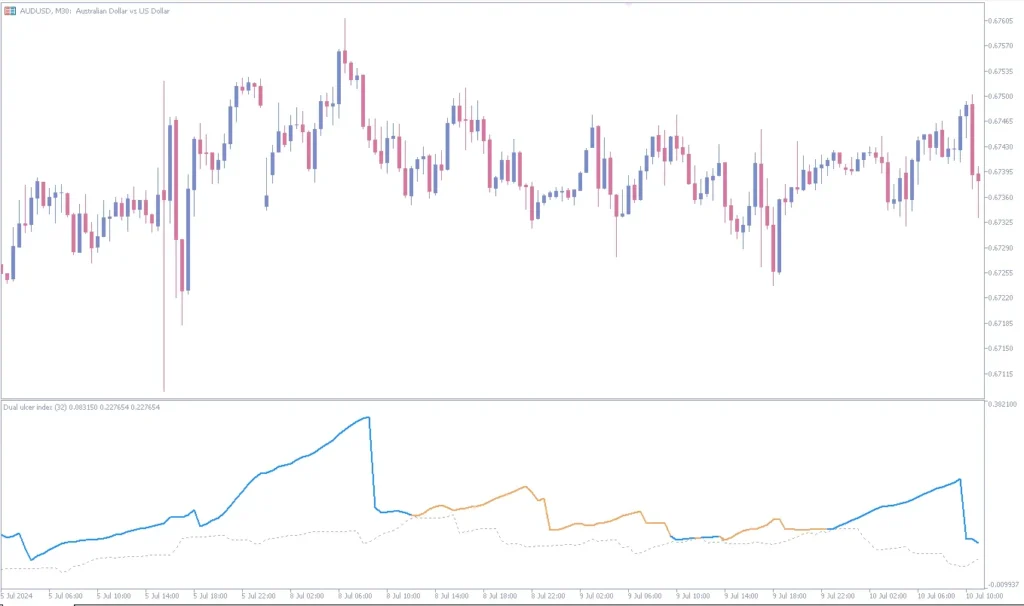Click the 8 Jul 06:00 time label

355,596
